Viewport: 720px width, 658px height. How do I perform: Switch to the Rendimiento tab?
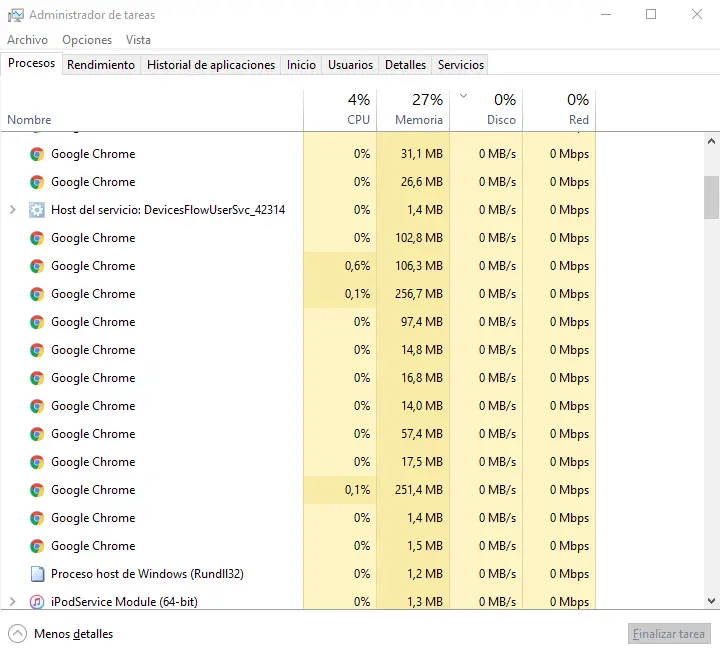(101, 65)
